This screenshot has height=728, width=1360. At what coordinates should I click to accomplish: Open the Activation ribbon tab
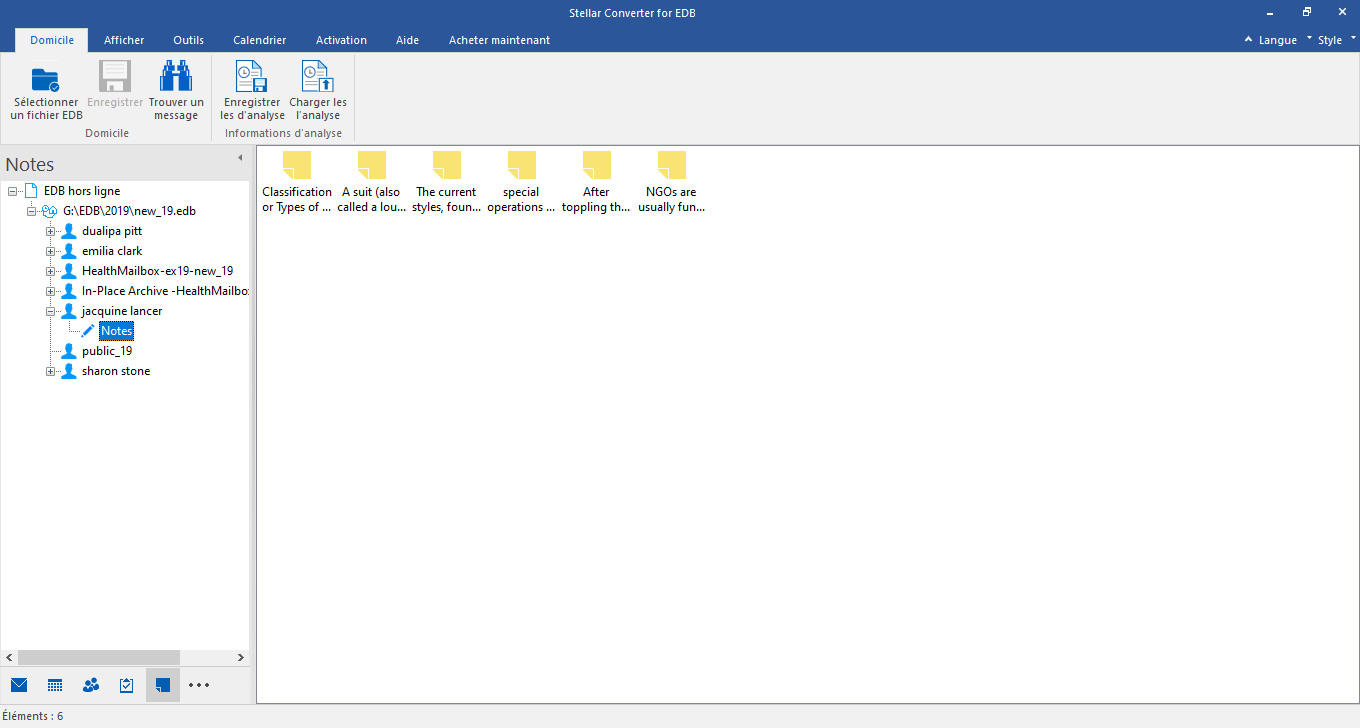coord(341,40)
